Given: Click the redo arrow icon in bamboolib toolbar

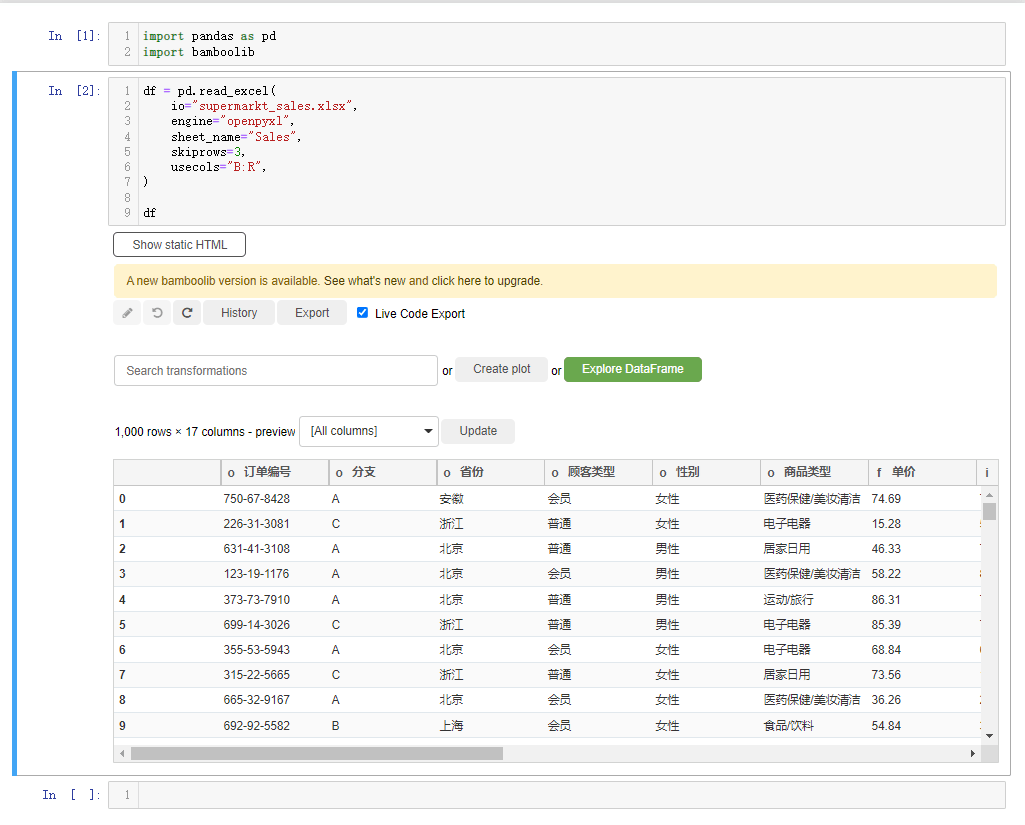Looking at the screenshot, I should pyautogui.click(x=186, y=312).
